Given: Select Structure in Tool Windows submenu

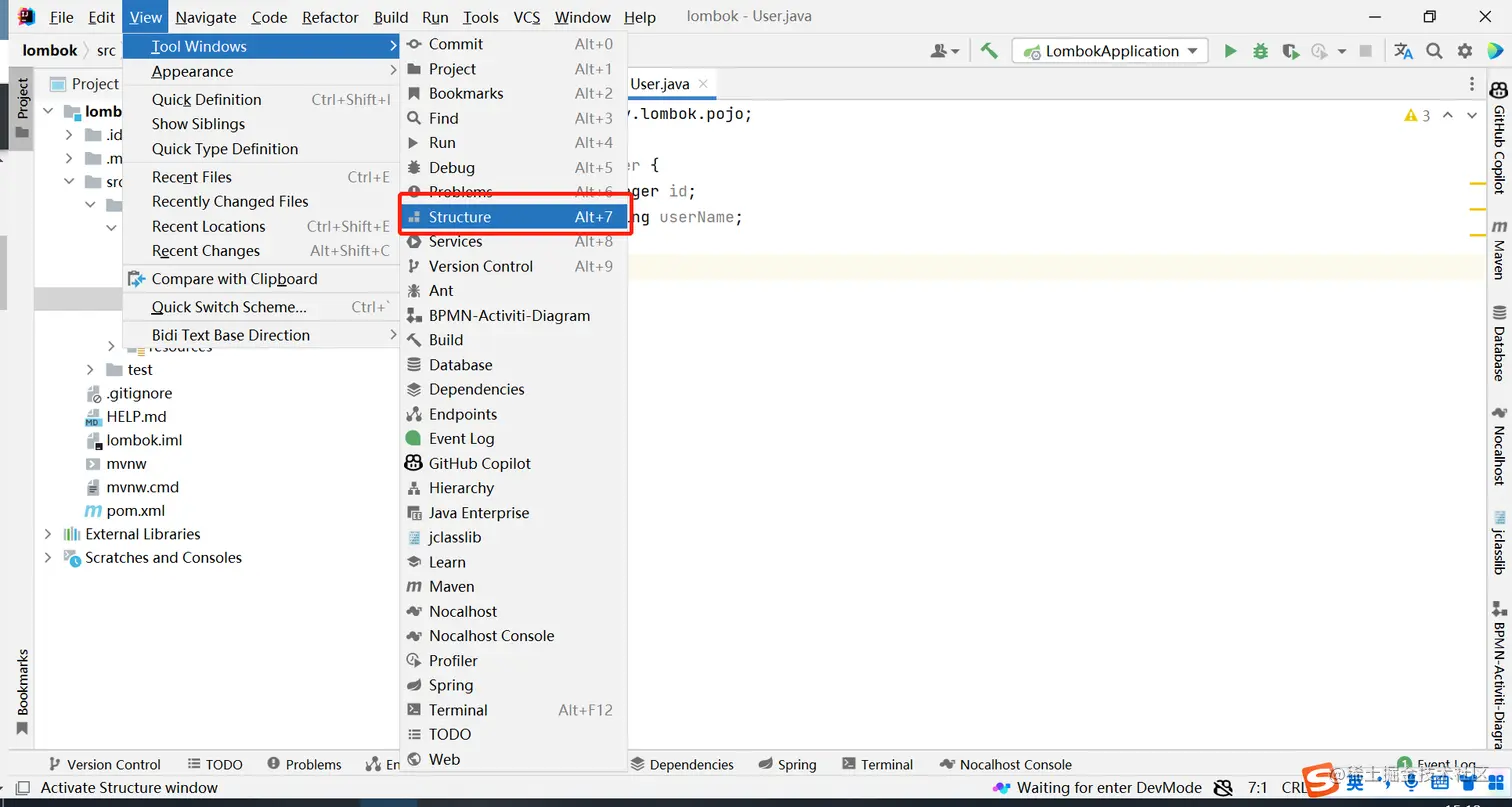Looking at the screenshot, I should coord(514,217).
